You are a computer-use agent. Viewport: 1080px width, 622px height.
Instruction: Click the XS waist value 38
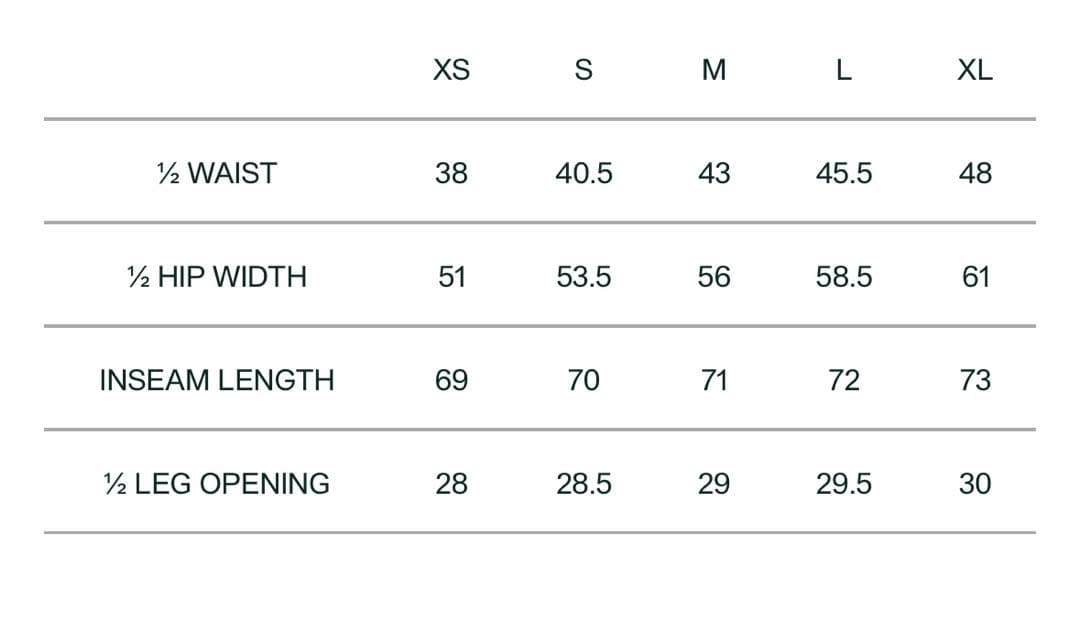click(451, 173)
